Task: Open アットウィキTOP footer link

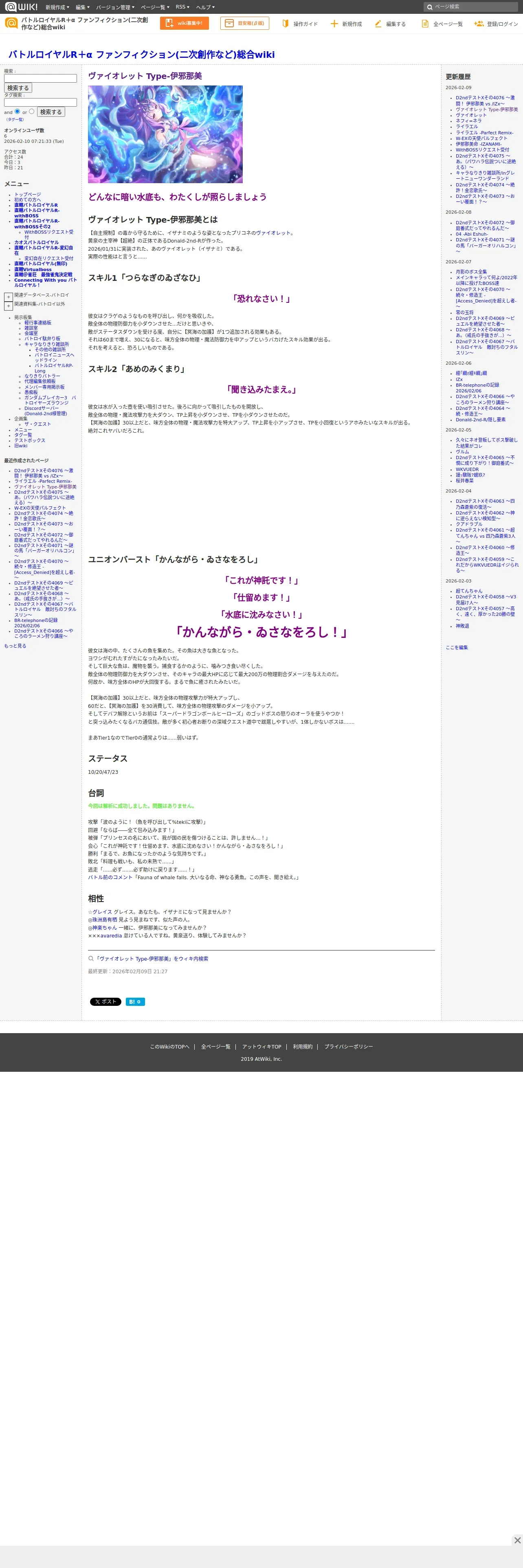Action: [x=262, y=1047]
